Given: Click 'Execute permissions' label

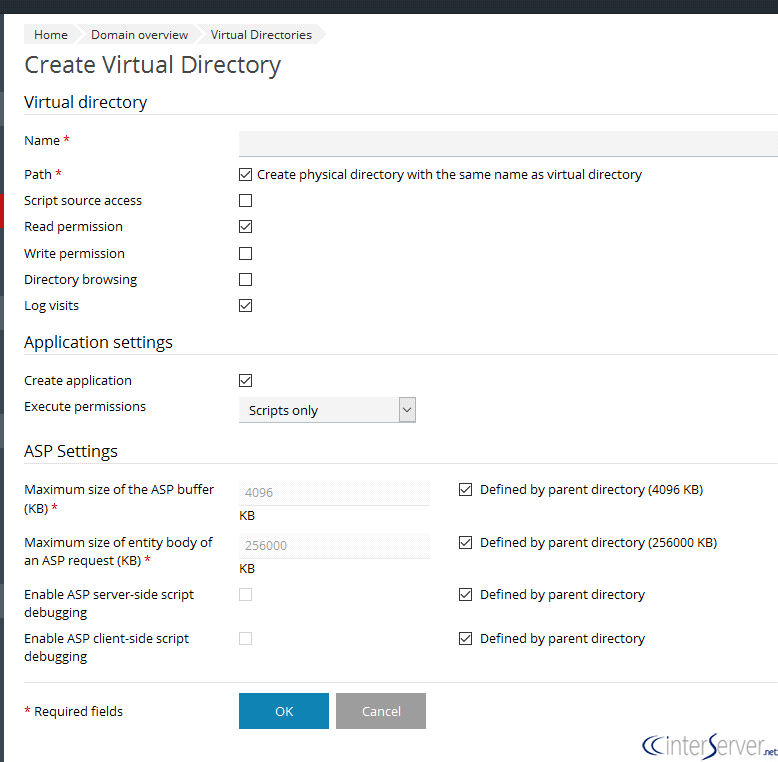Looking at the screenshot, I should pyautogui.click(x=85, y=407).
